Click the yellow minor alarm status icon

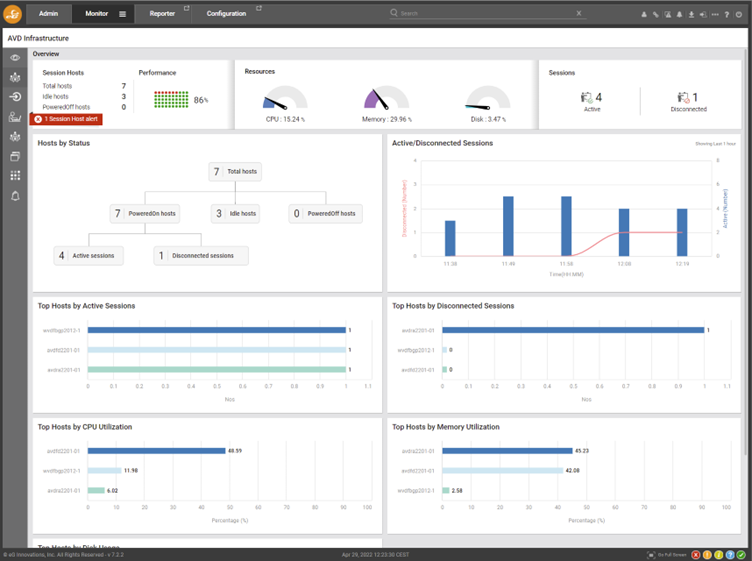[718, 555]
